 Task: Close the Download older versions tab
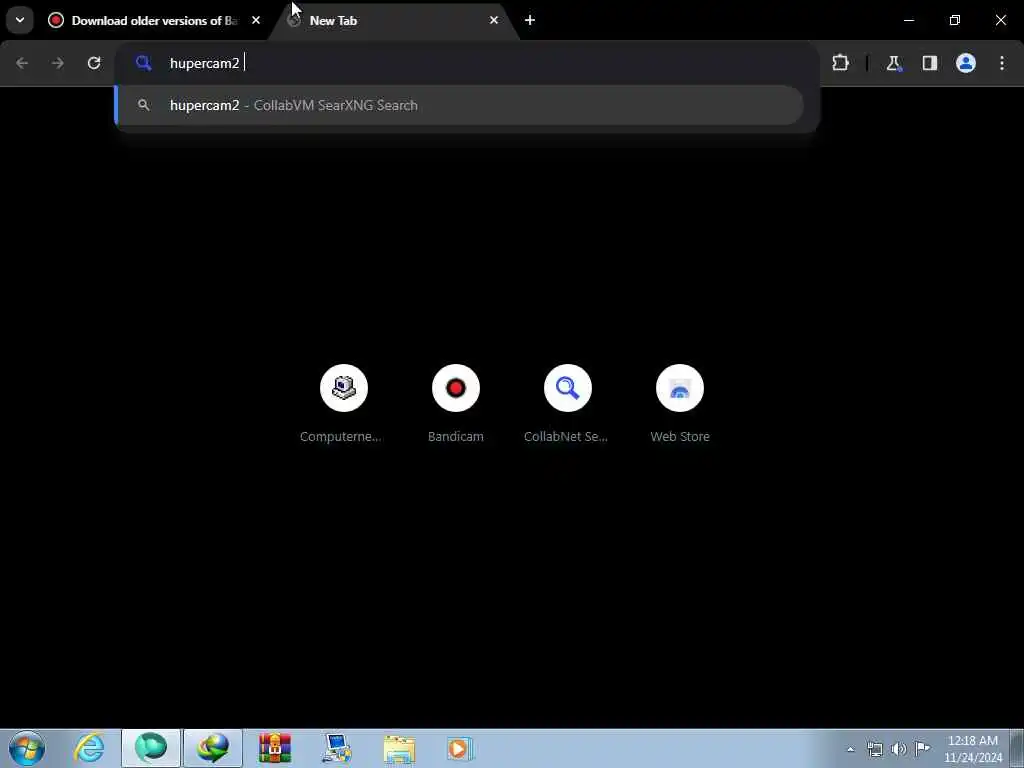coord(256,20)
